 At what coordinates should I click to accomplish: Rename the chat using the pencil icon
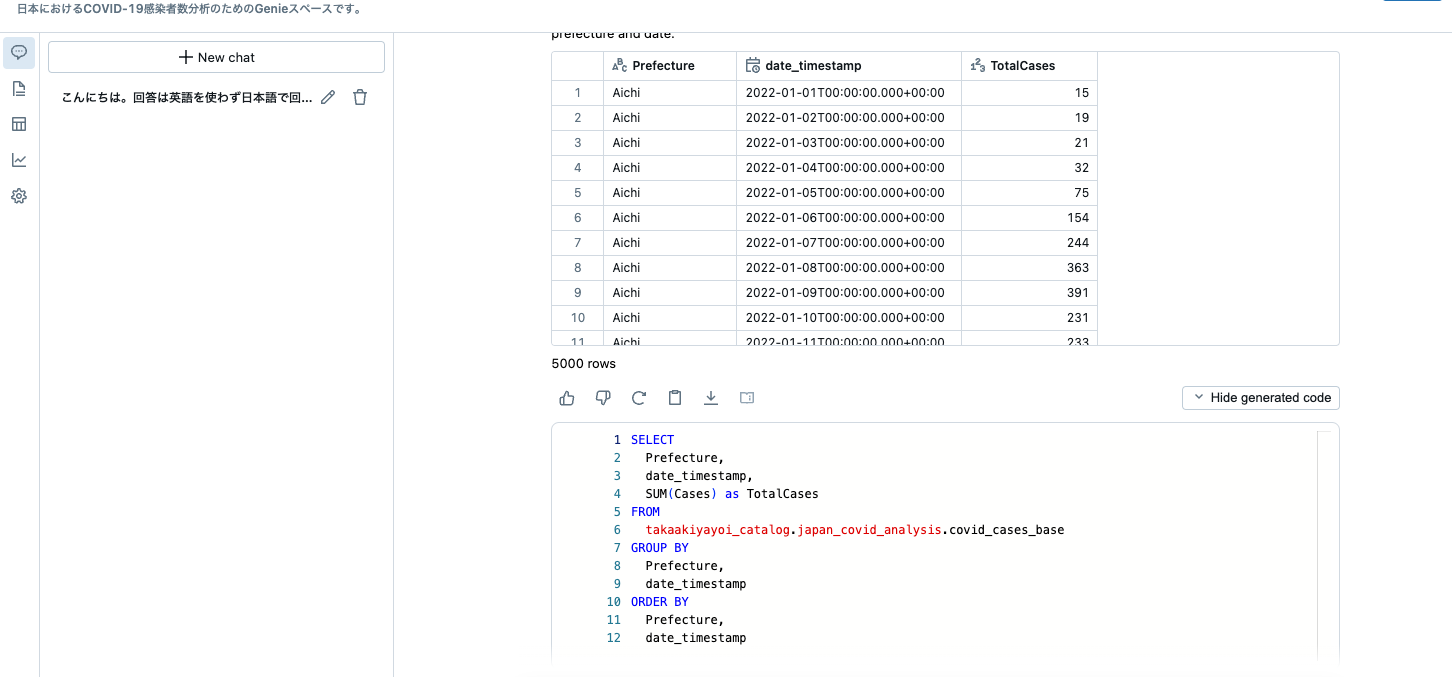(x=328, y=96)
